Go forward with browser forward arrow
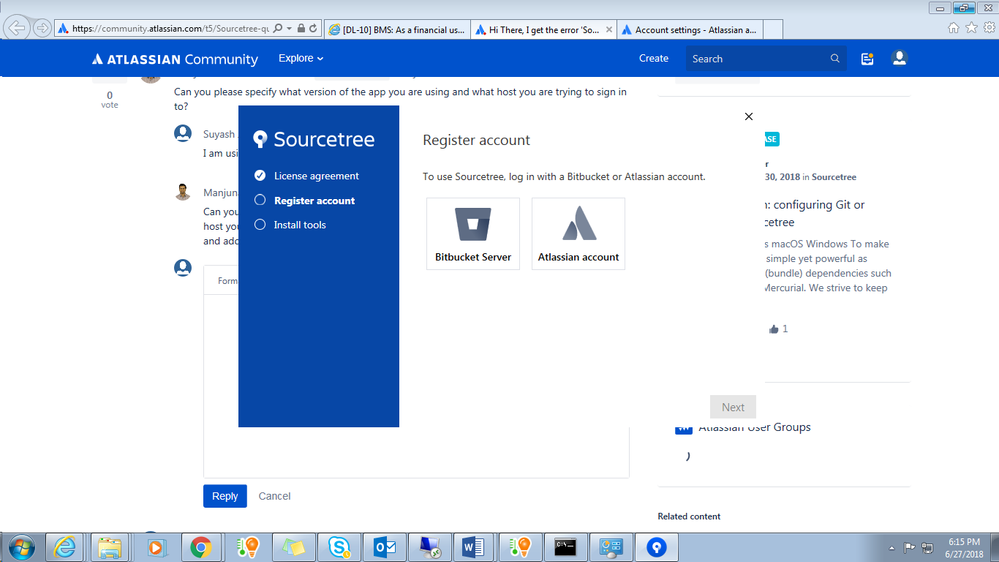The image size is (999, 562). tap(42, 28)
